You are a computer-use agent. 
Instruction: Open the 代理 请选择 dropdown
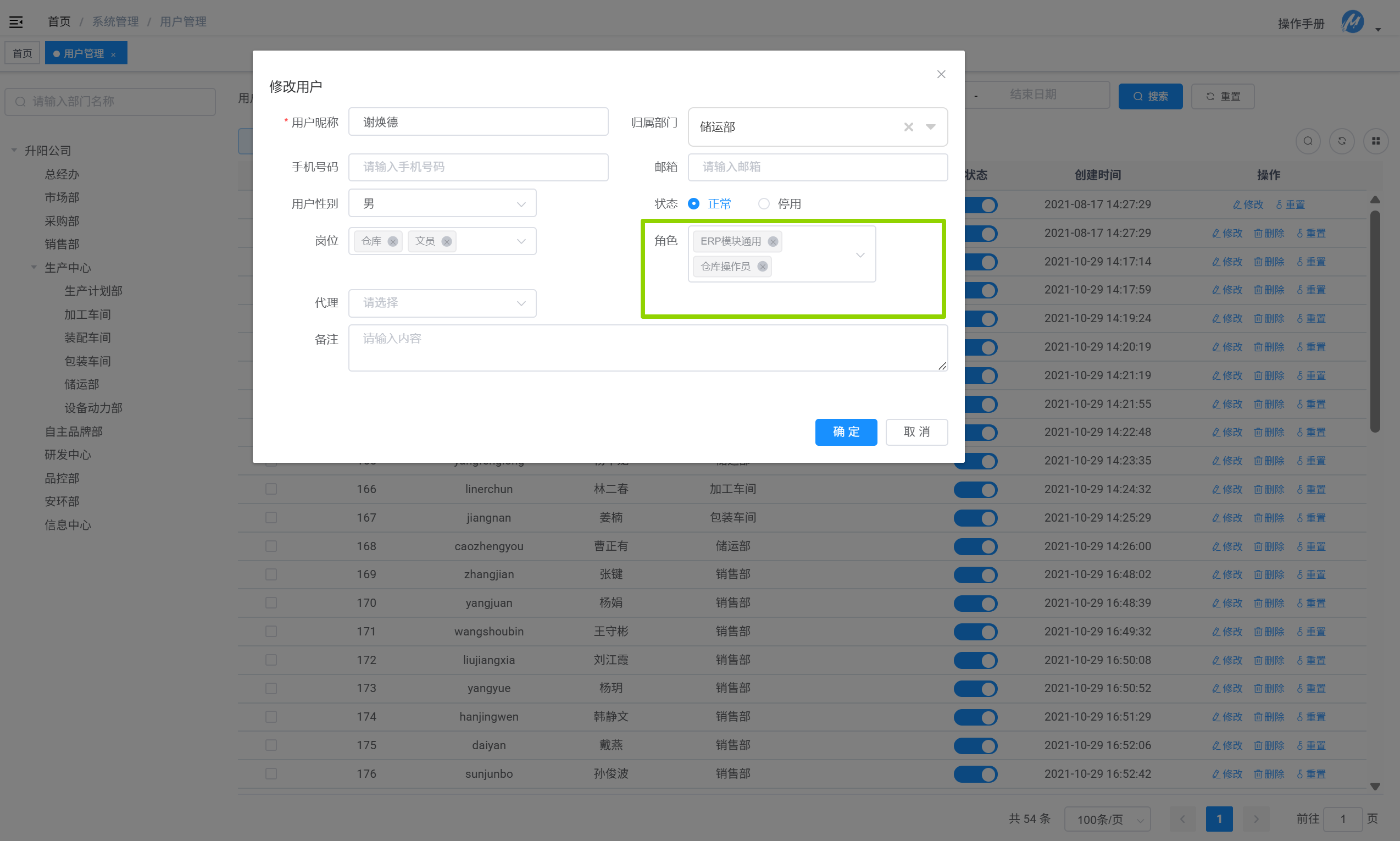(442, 303)
